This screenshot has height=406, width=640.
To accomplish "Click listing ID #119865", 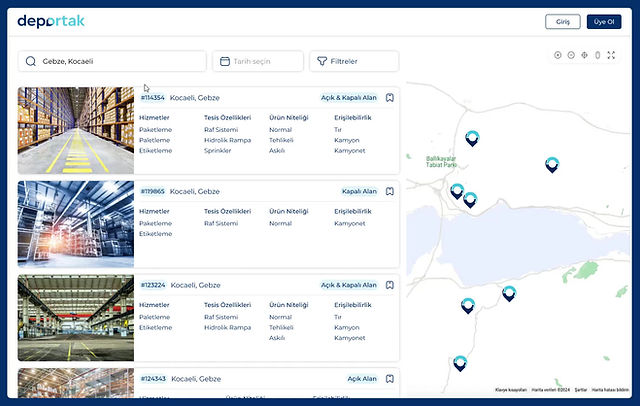I will coord(152,191).
